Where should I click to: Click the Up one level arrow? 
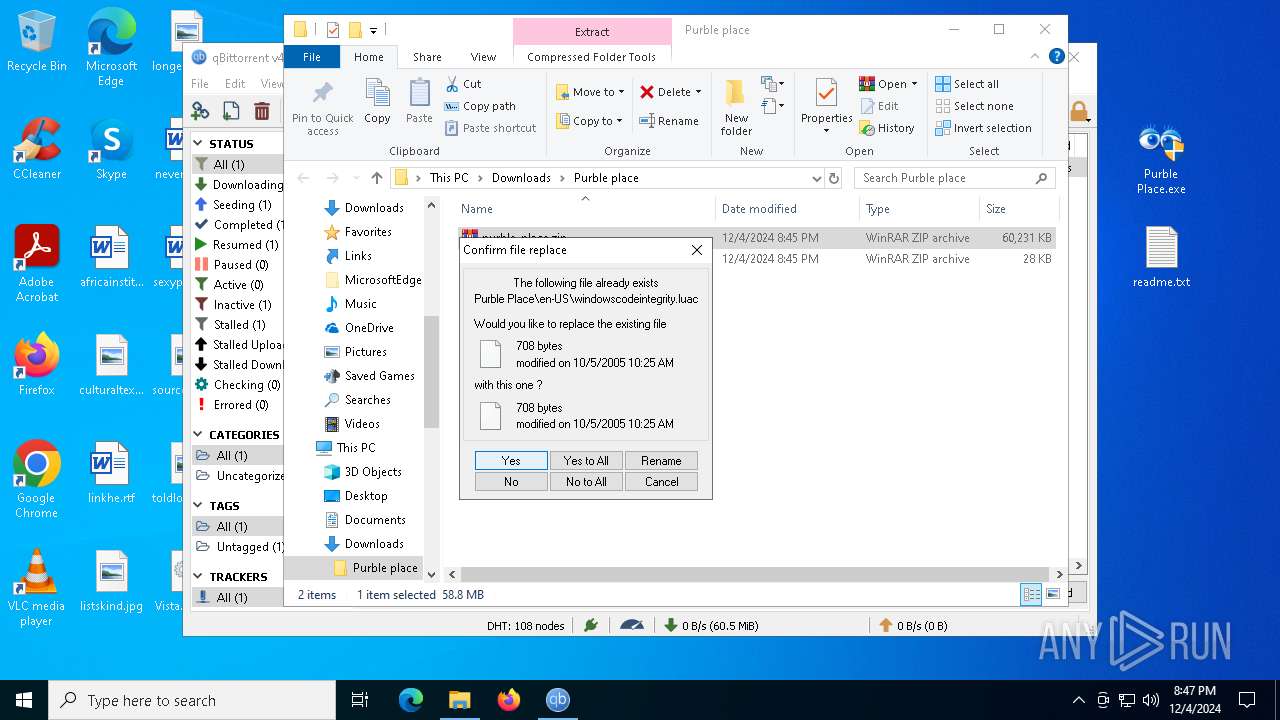click(376, 178)
